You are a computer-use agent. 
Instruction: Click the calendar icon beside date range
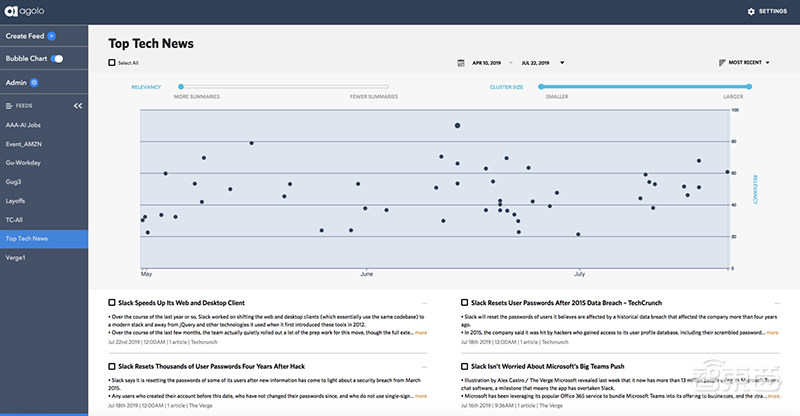click(461, 62)
